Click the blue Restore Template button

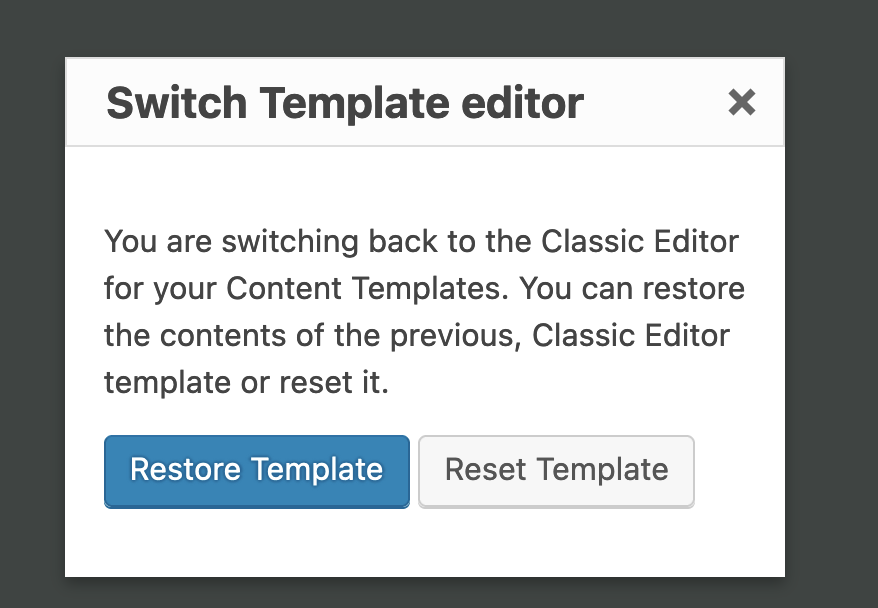(256, 471)
